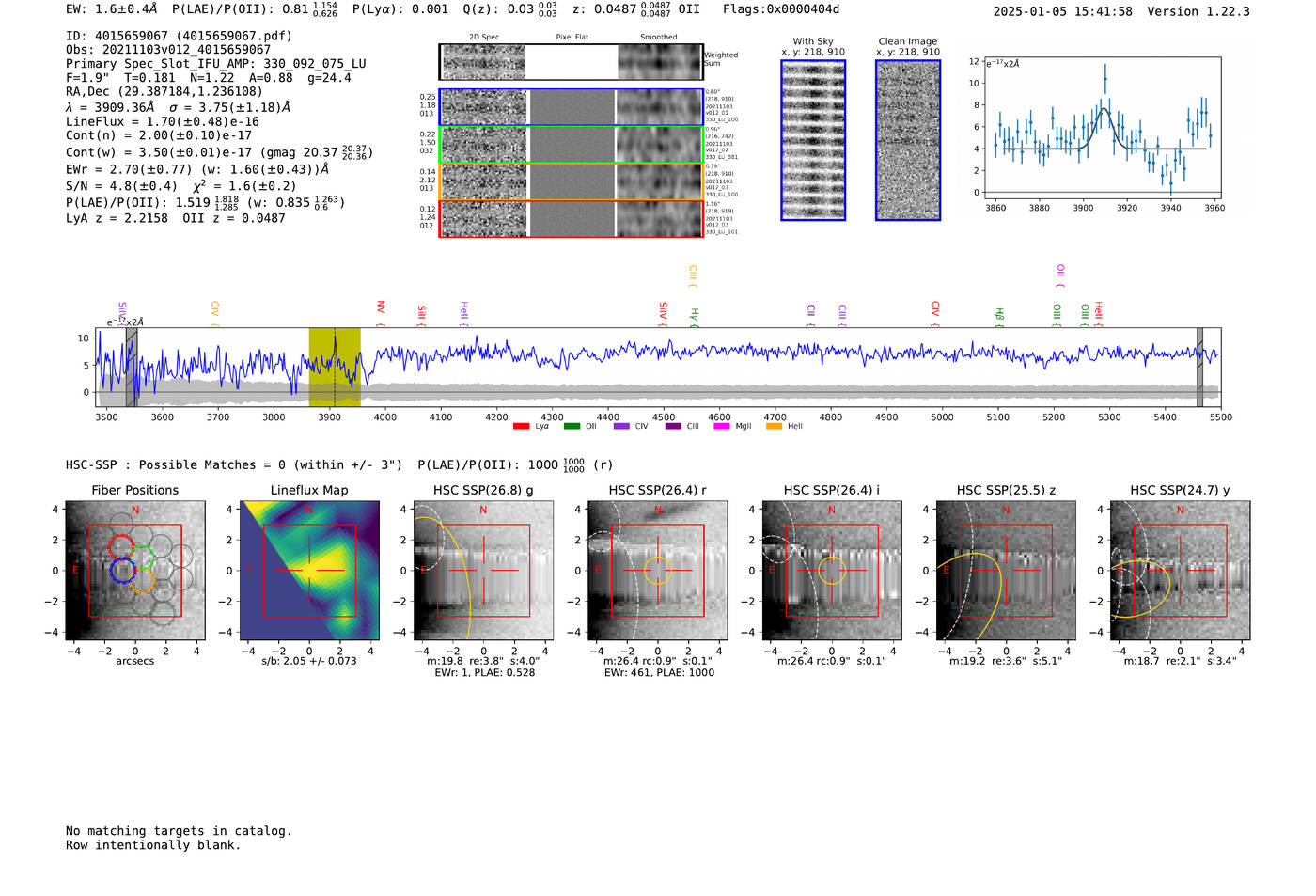Image resolution: width=1316 pixels, height=896 pixels.
Task: Select the orange-bordered 2D fiber spectrum row
Action: 571,181
